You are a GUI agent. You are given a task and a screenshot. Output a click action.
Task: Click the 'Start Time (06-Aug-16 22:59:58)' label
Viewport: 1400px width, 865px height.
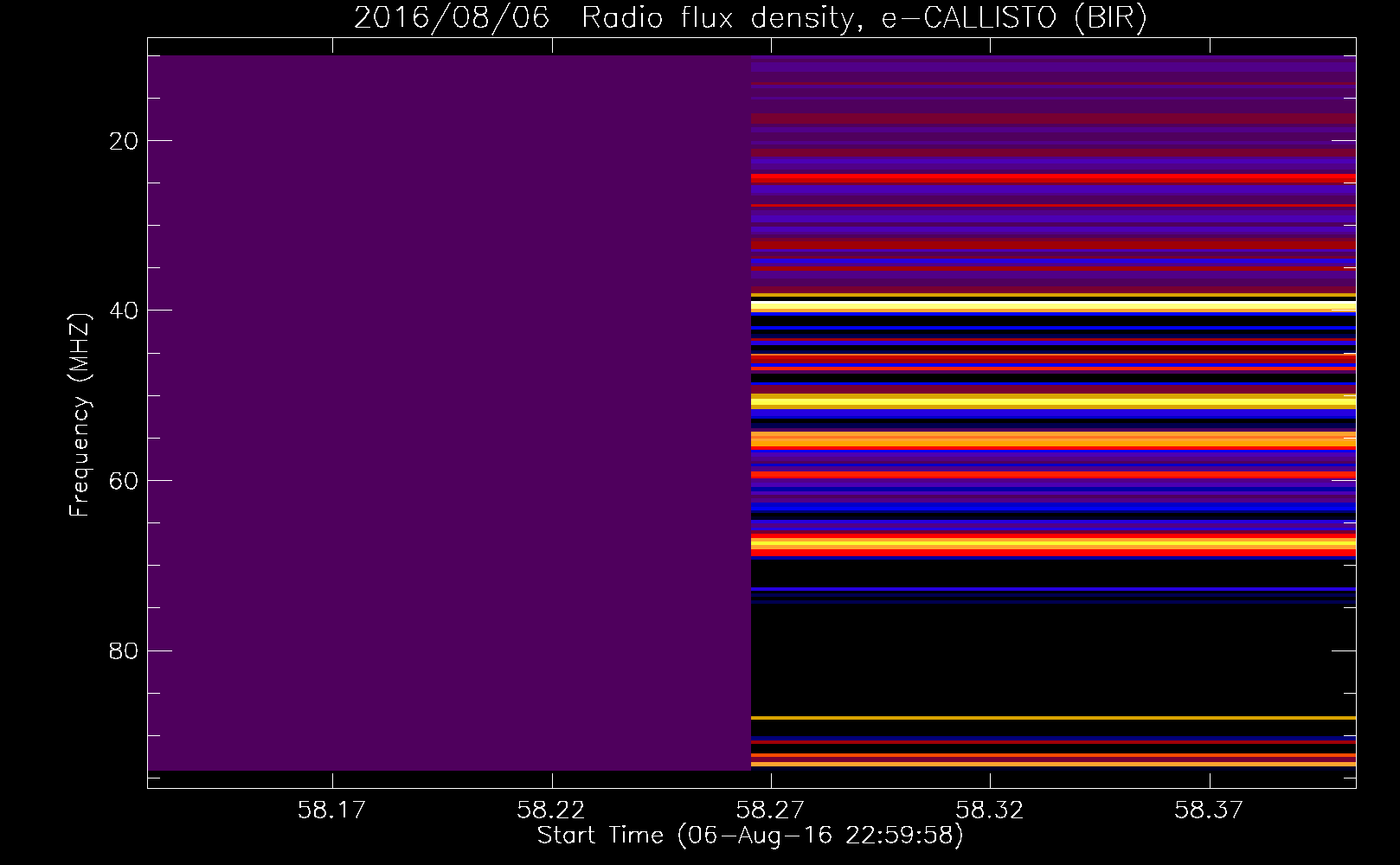click(x=750, y=836)
